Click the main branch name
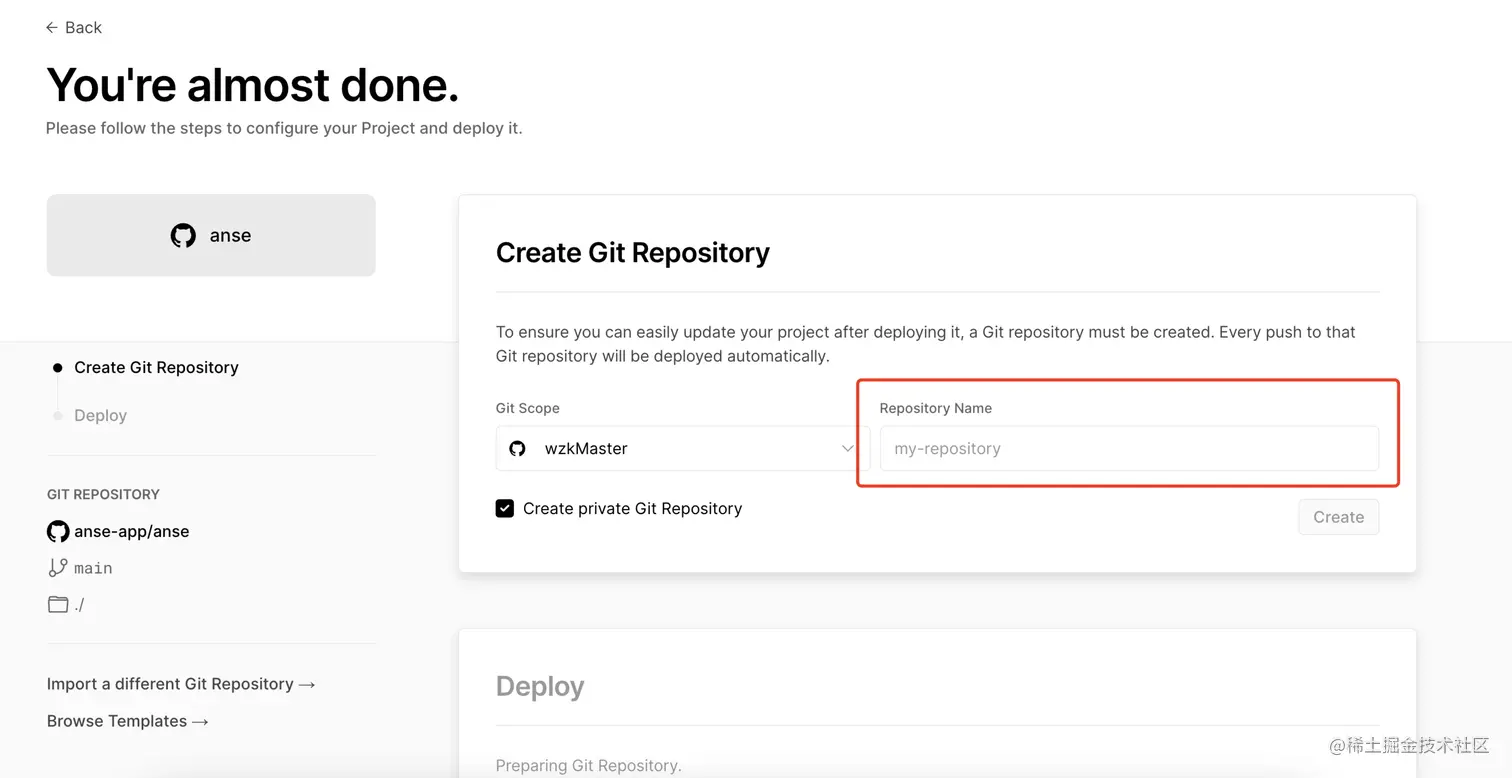 point(93,568)
